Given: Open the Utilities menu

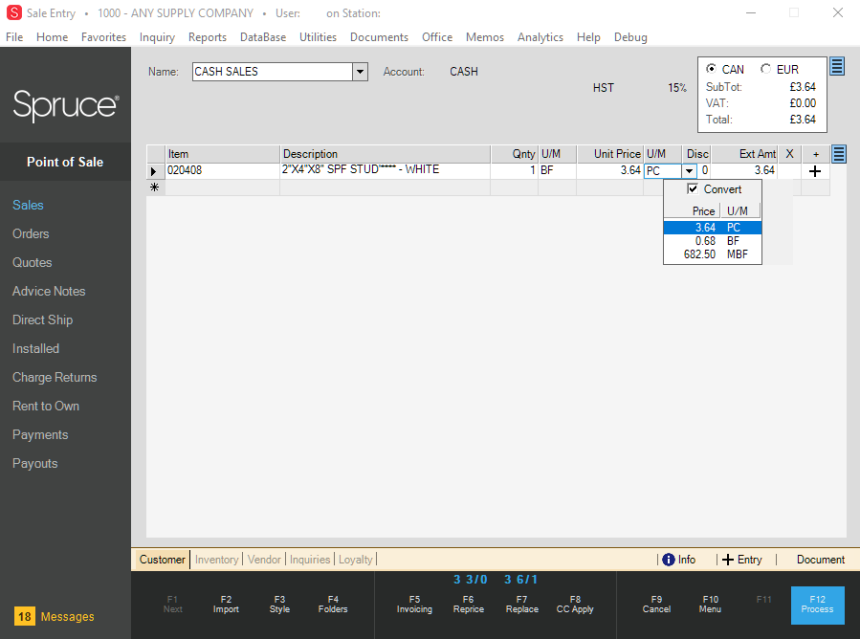Looking at the screenshot, I should tap(318, 37).
